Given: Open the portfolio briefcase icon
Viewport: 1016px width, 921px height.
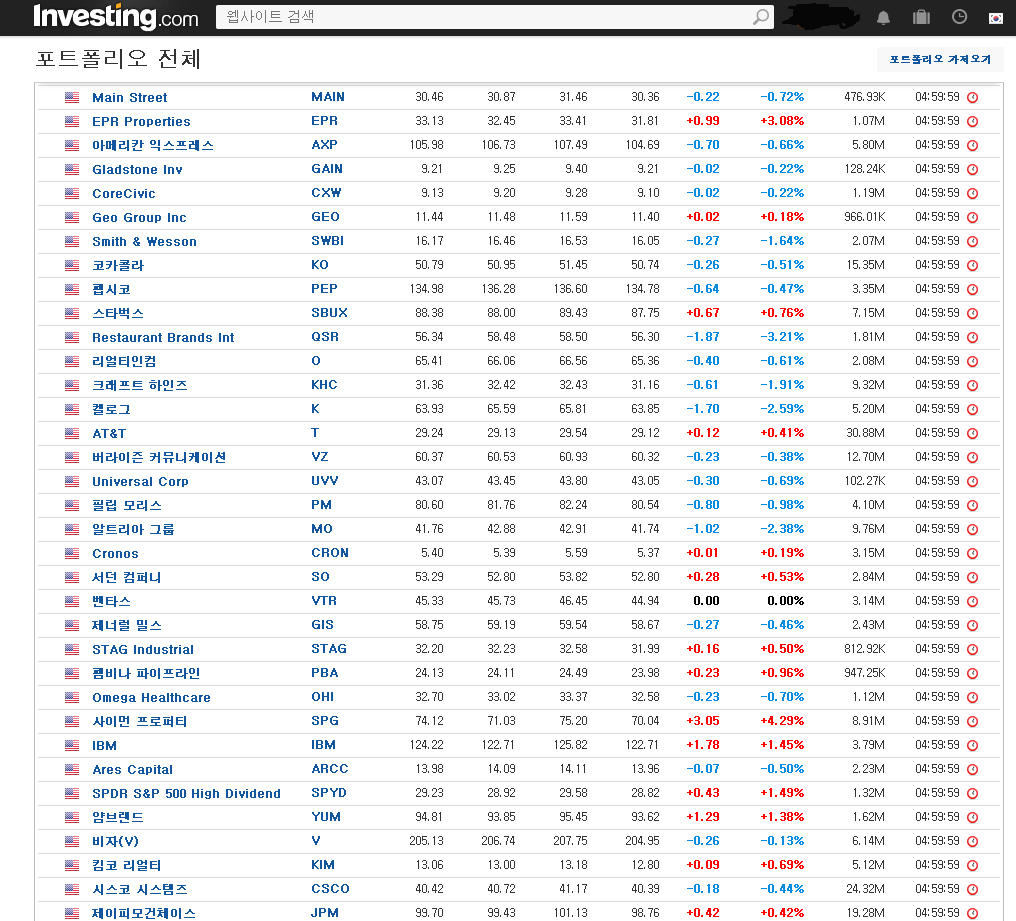Looking at the screenshot, I should [x=921, y=17].
